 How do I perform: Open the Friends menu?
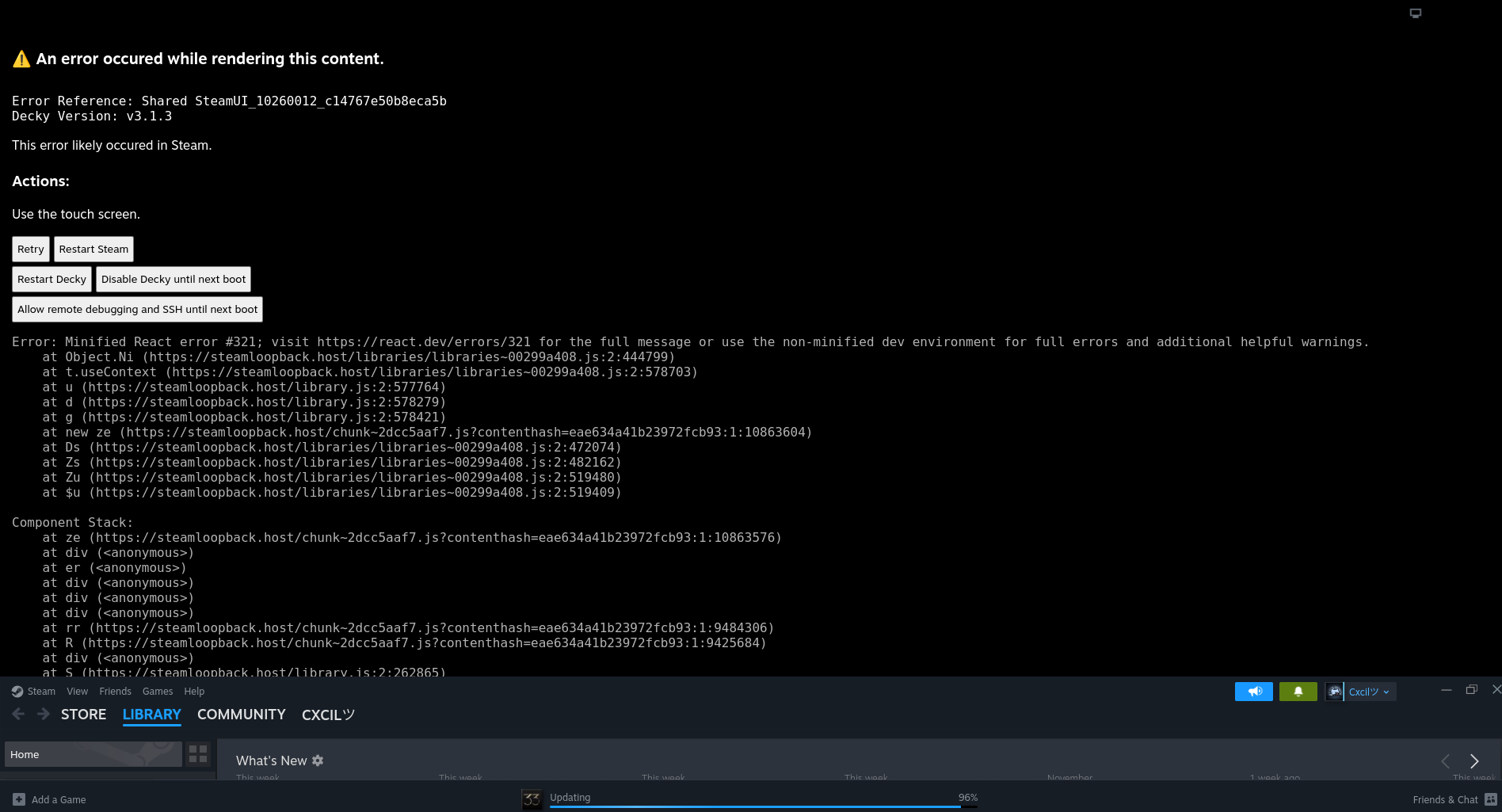pyautogui.click(x=116, y=692)
